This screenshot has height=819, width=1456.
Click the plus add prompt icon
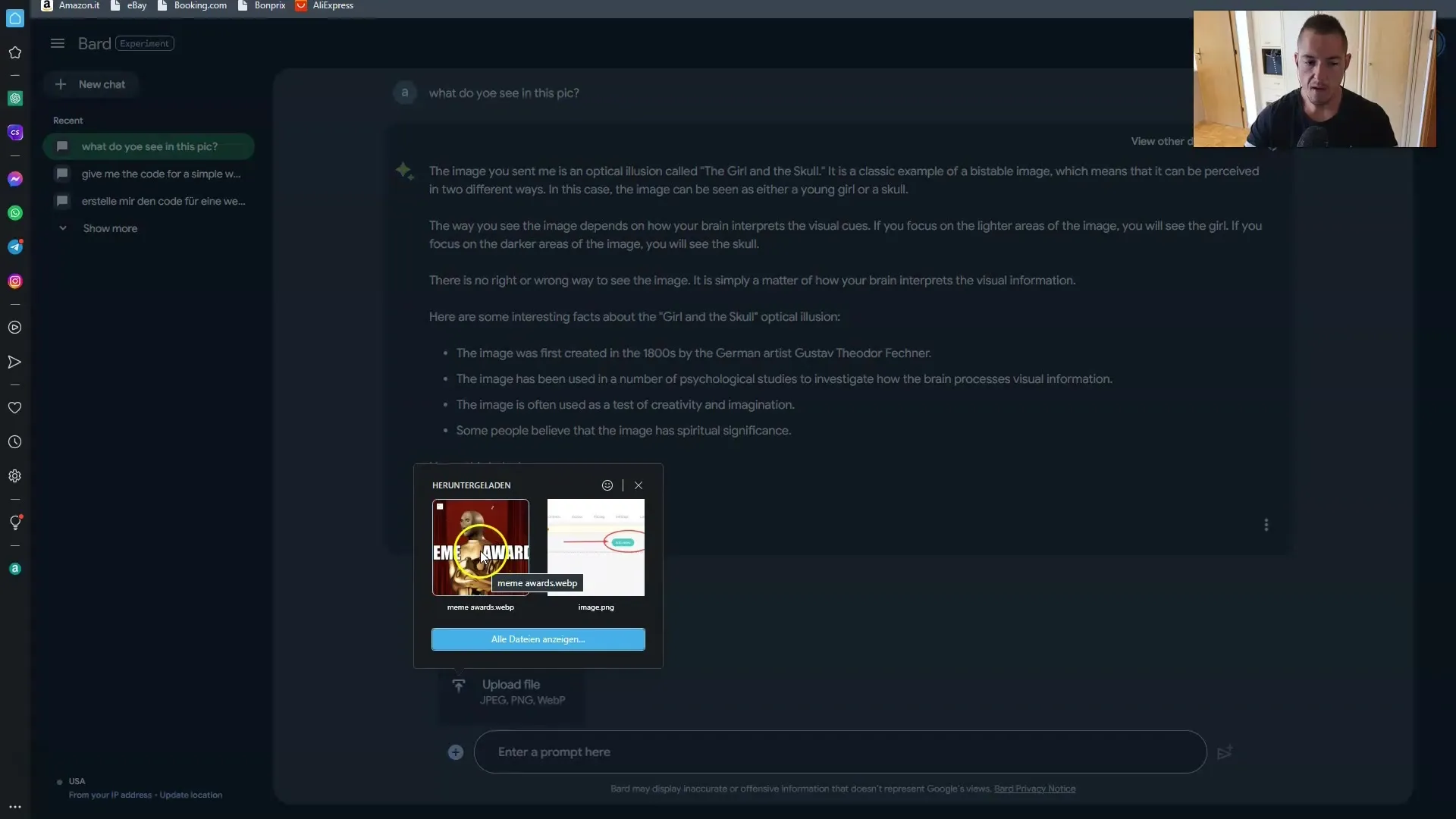tap(456, 751)
